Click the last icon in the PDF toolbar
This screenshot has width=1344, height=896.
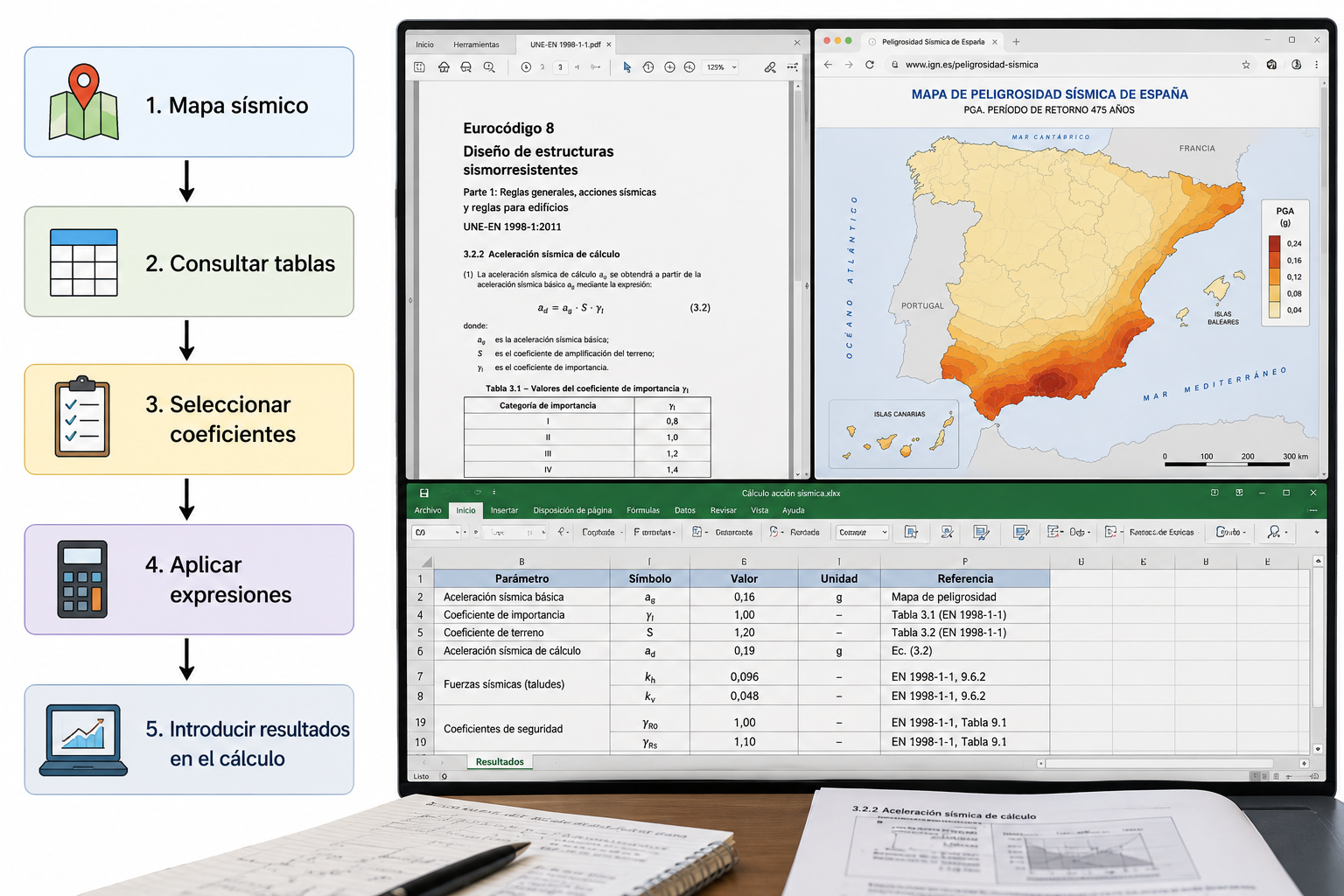(792, 67)
